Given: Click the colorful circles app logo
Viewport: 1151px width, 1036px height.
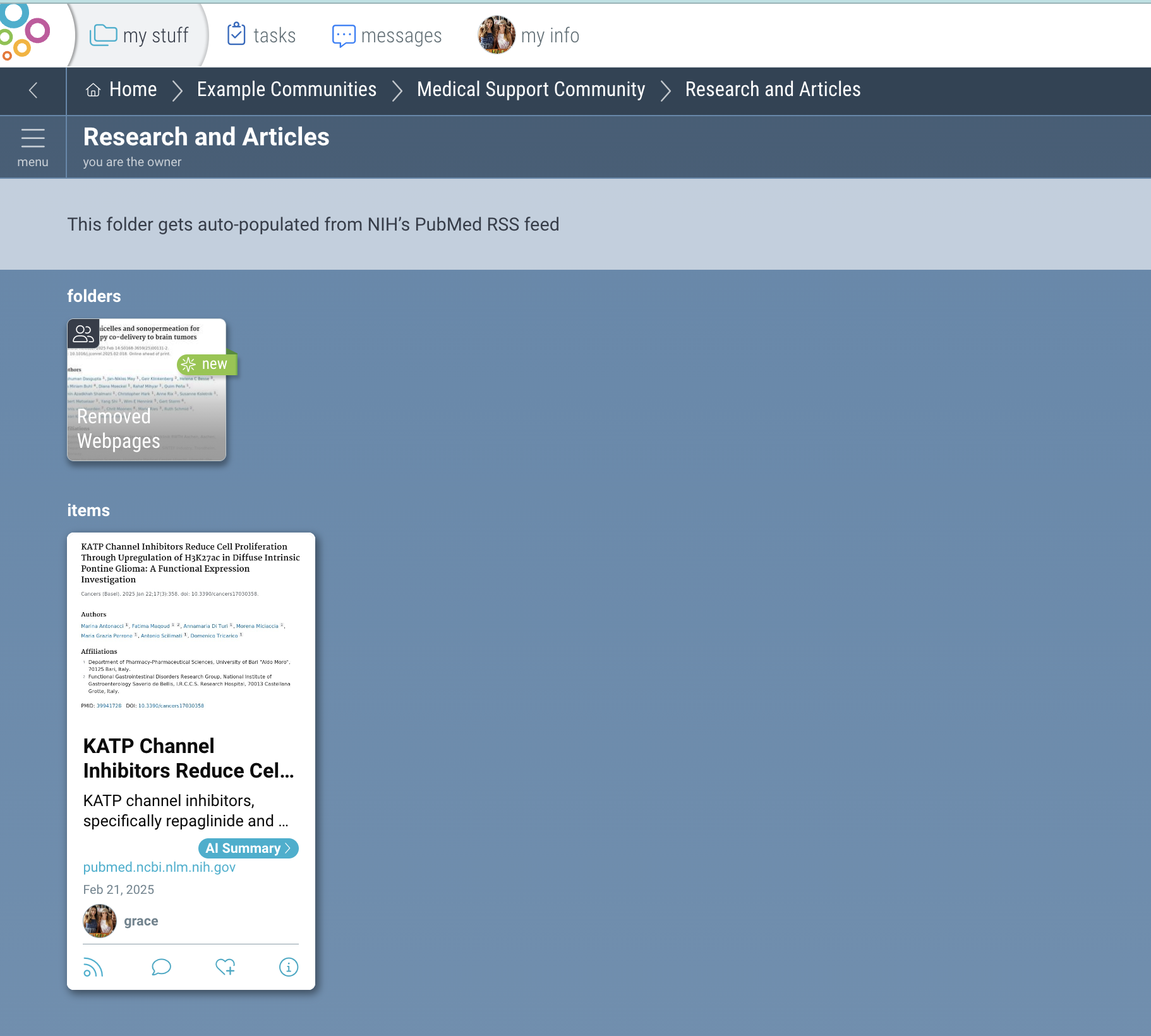Looking at the screenshot, I should tap(24, 33).
